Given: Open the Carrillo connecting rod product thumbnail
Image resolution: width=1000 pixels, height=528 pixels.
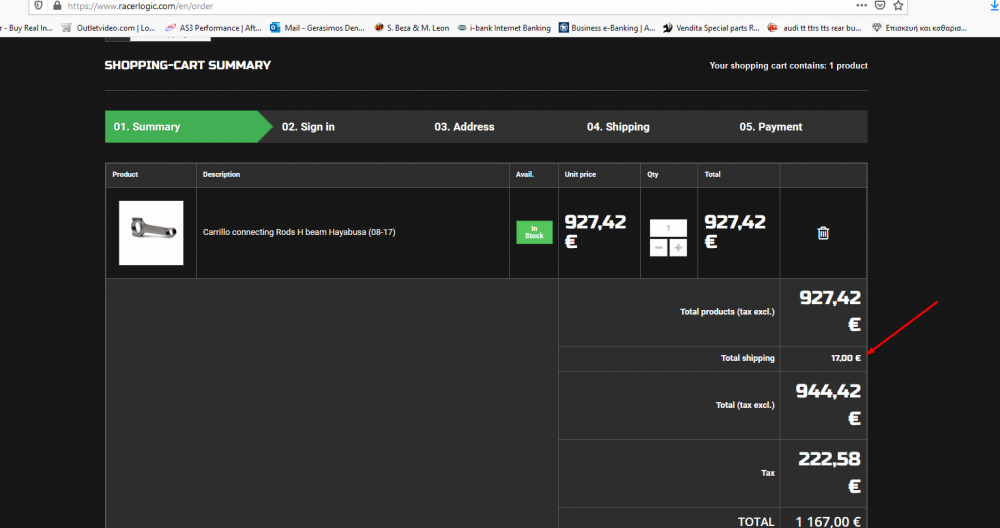Looking at the screenshot, I should coord(151,233).
